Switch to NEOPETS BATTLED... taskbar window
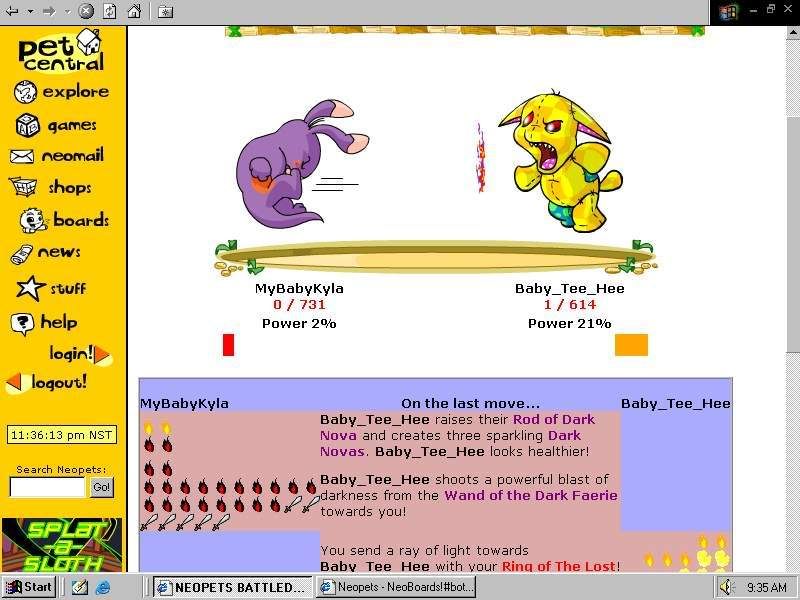Image resolution: width=800 pixels, height=600 pixels. 233,587
